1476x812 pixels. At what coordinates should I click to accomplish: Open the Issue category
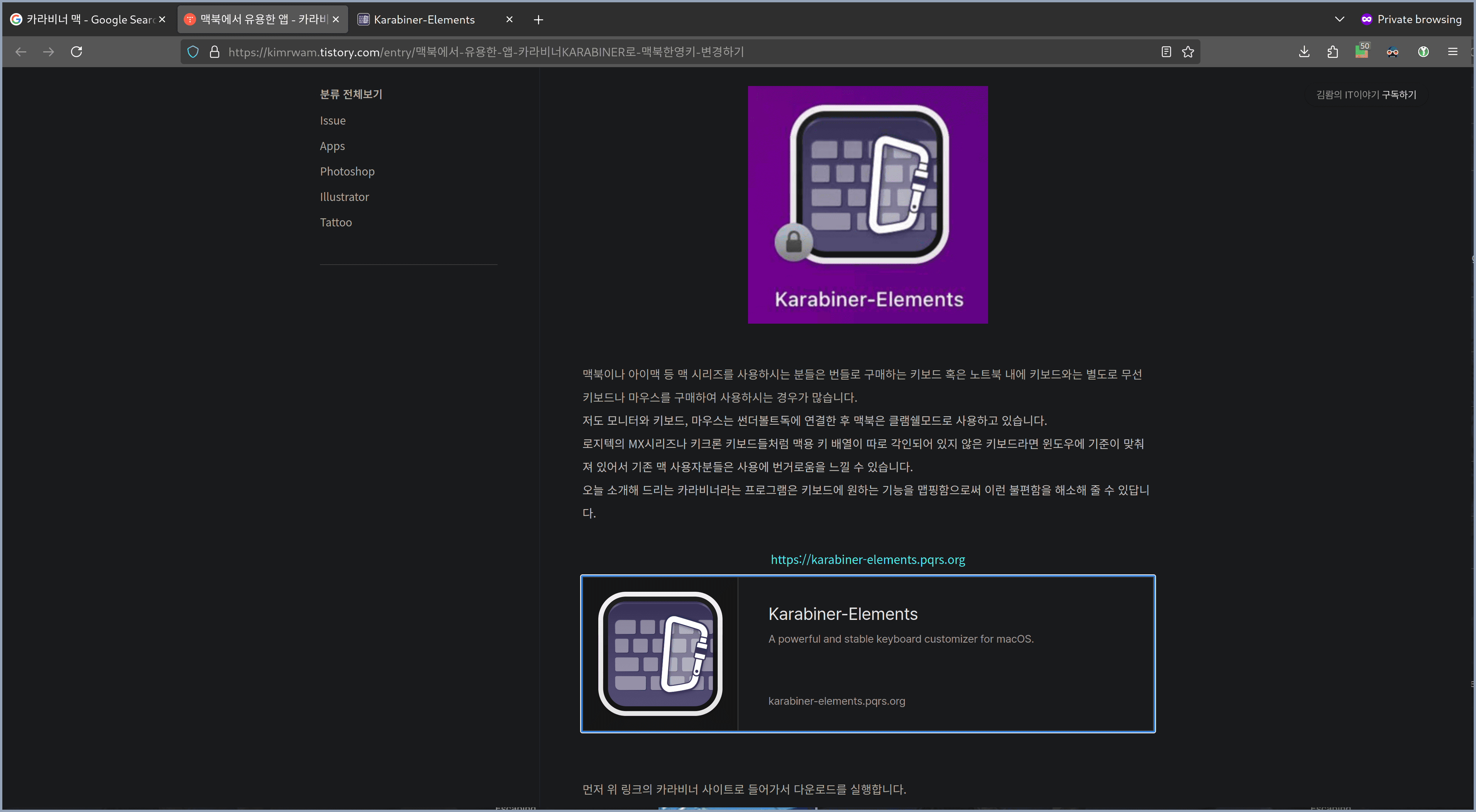pyautogui.click(x=333, y=120)
